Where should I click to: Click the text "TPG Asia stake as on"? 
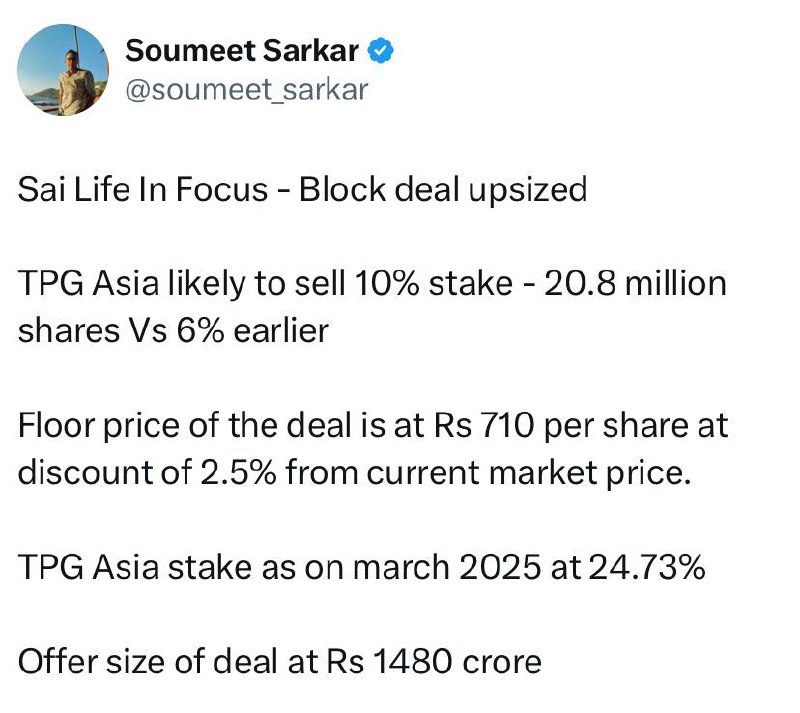point(182,568)
